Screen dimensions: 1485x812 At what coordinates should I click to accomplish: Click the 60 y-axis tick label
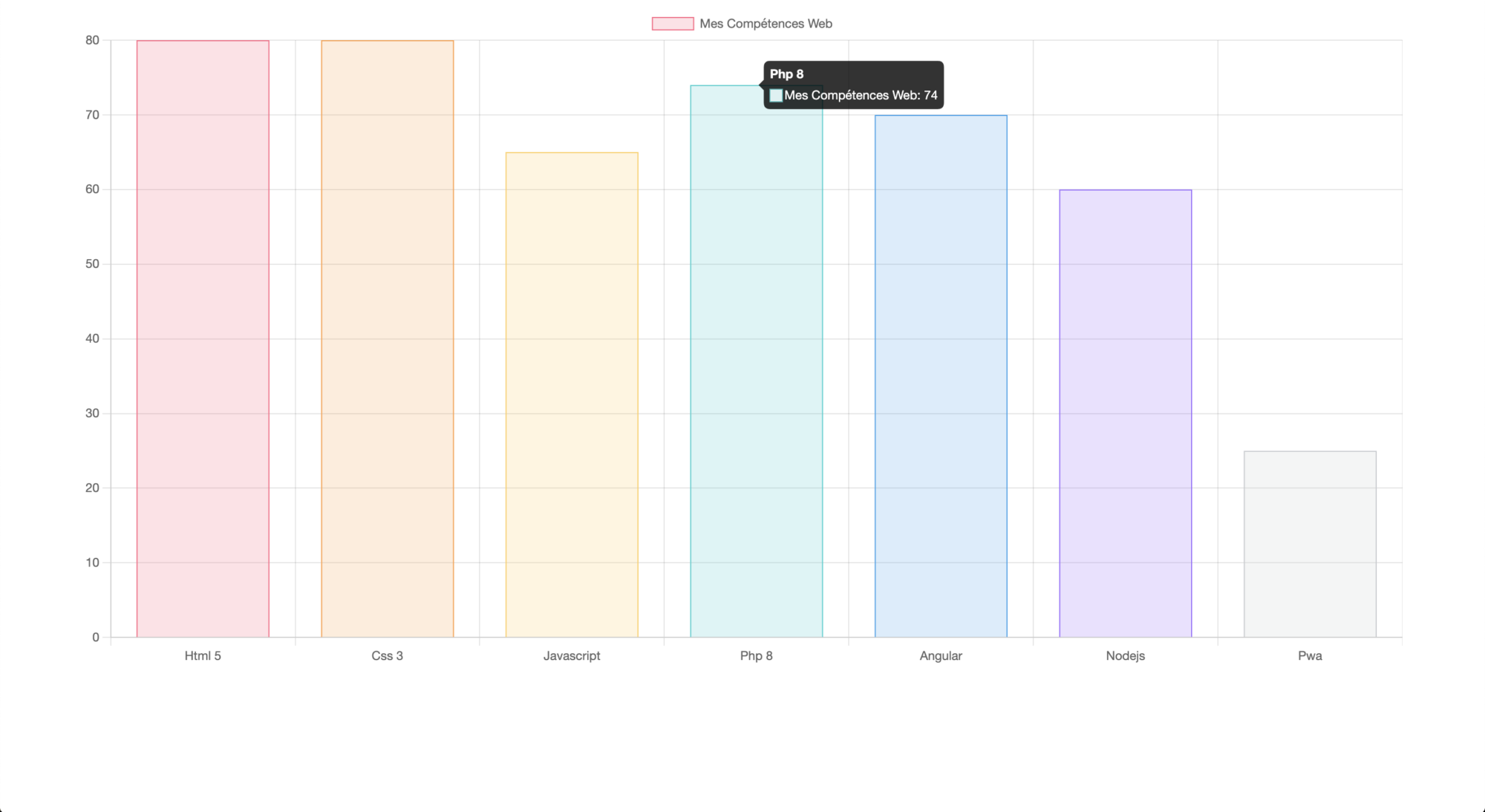tap(92, 189)
